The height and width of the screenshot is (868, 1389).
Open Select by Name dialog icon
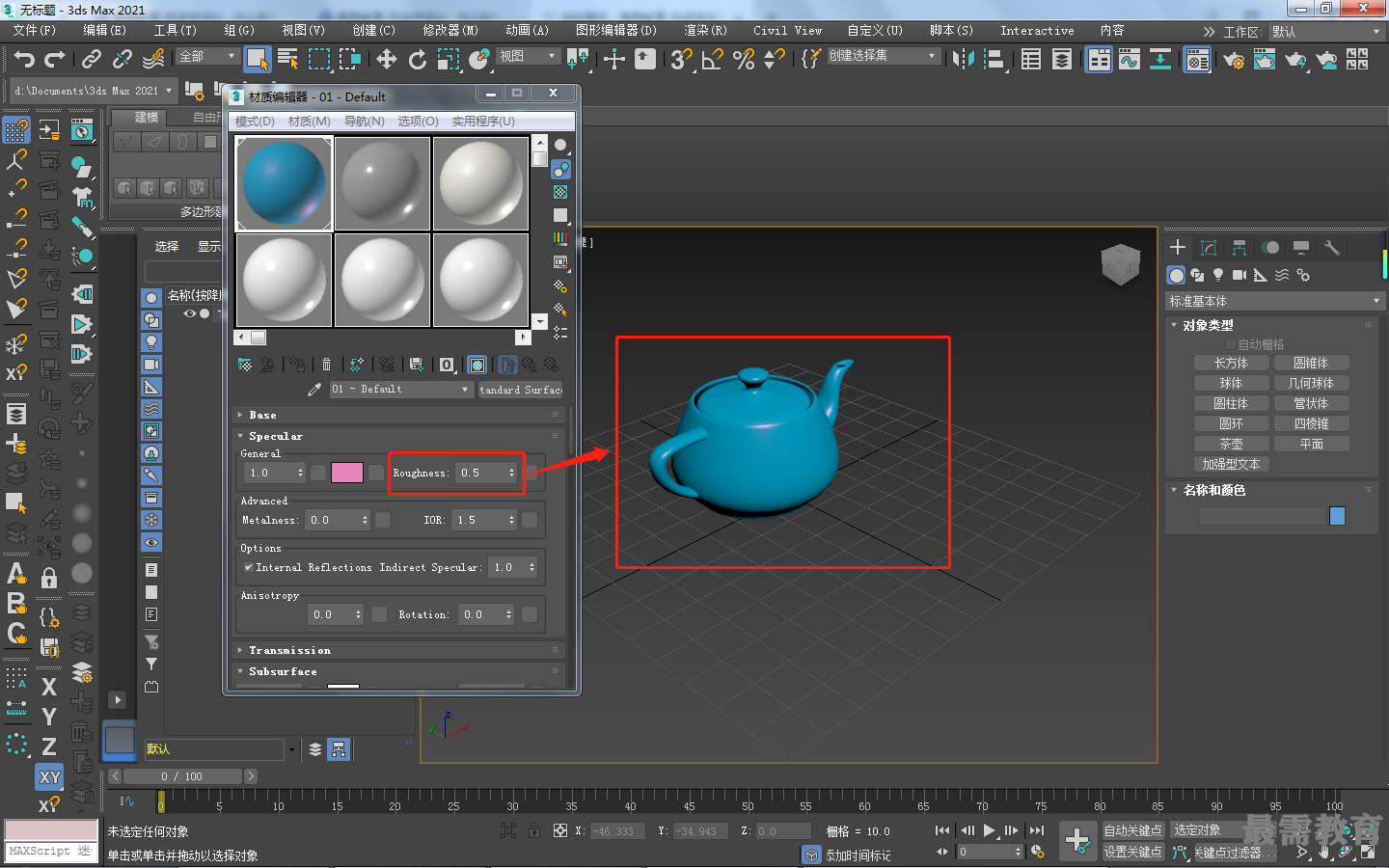point(287,60)
